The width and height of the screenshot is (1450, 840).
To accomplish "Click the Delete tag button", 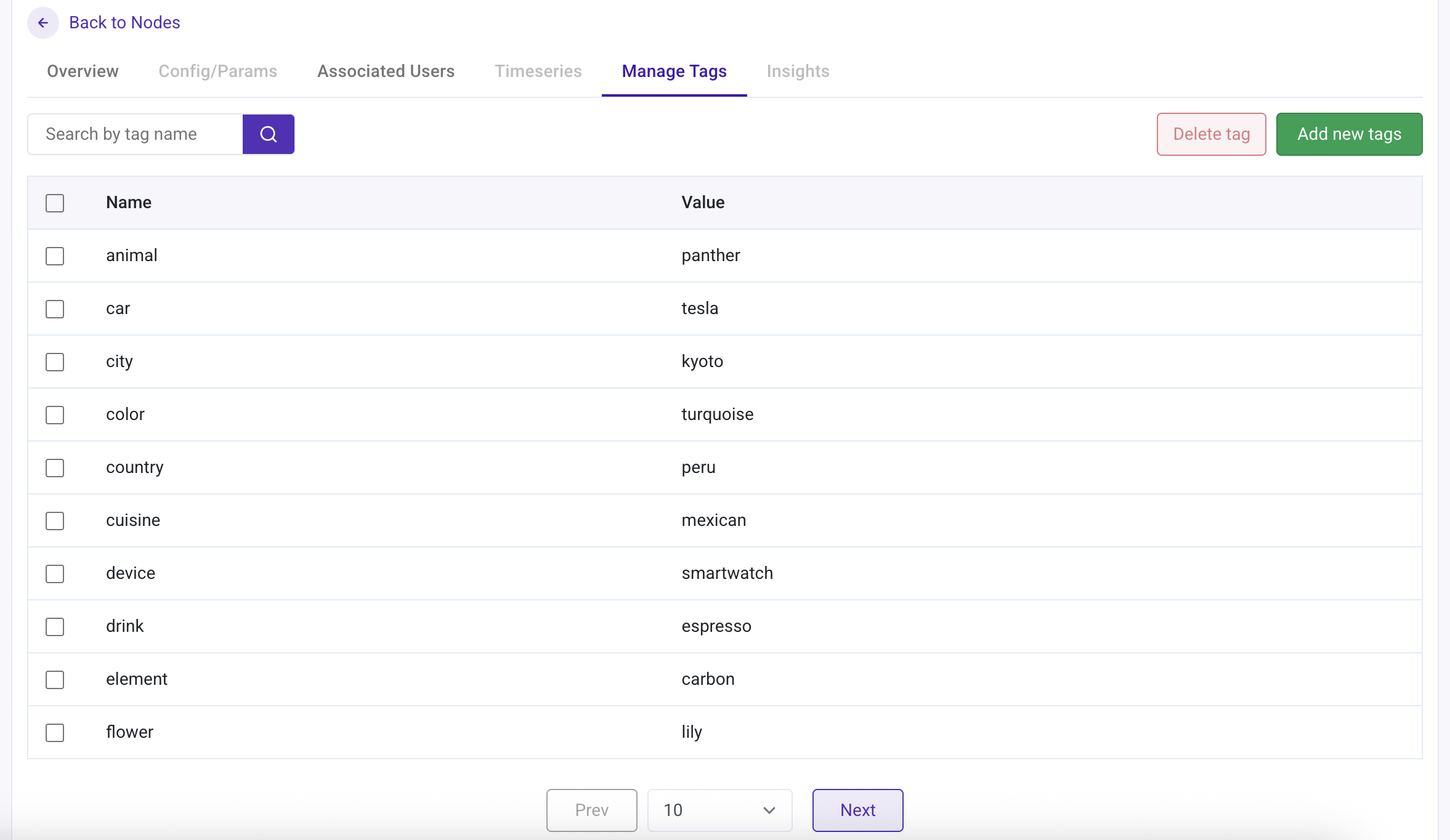I will pos(1210,134).
